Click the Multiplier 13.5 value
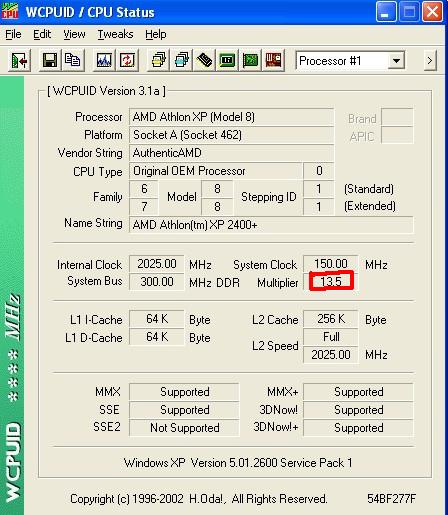 (331, 282)
